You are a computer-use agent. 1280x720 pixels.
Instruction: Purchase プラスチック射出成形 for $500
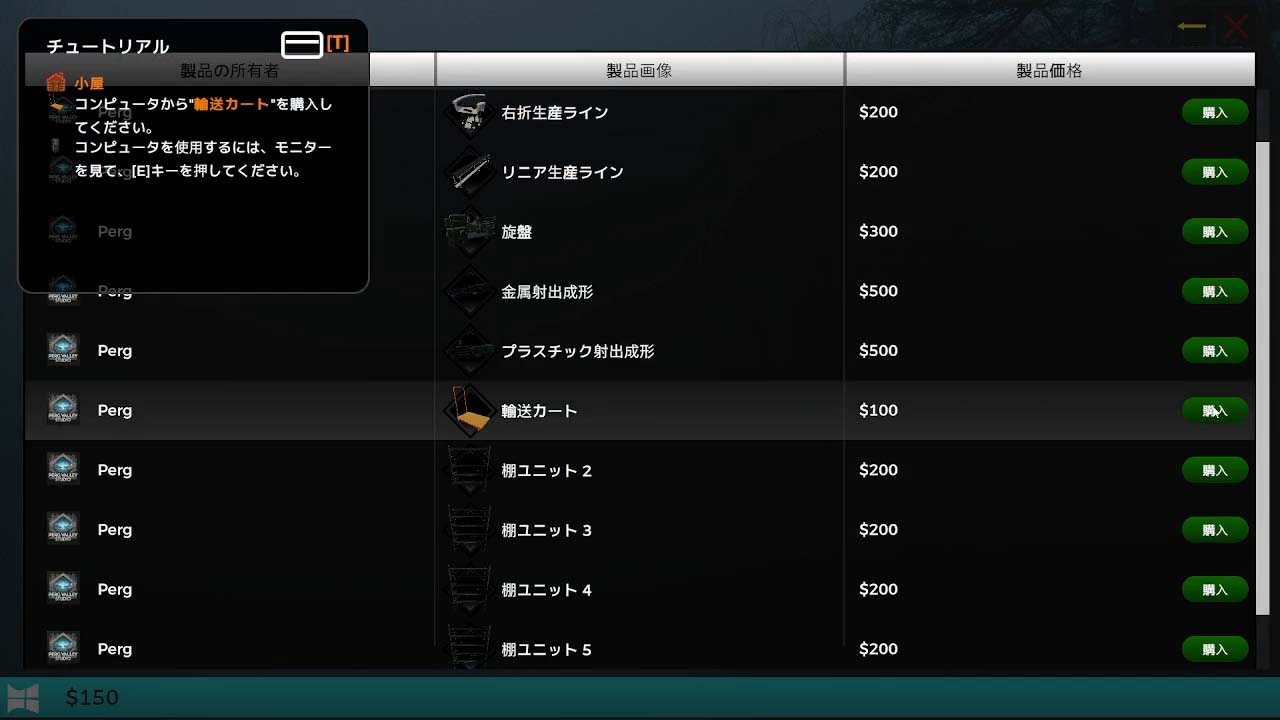click(1215, 351)
